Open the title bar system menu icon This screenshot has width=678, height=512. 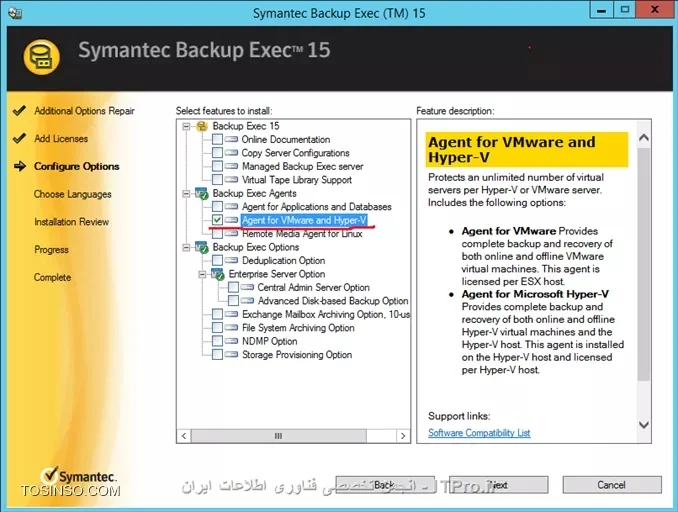pyautogui.click(x=15, y=13)
